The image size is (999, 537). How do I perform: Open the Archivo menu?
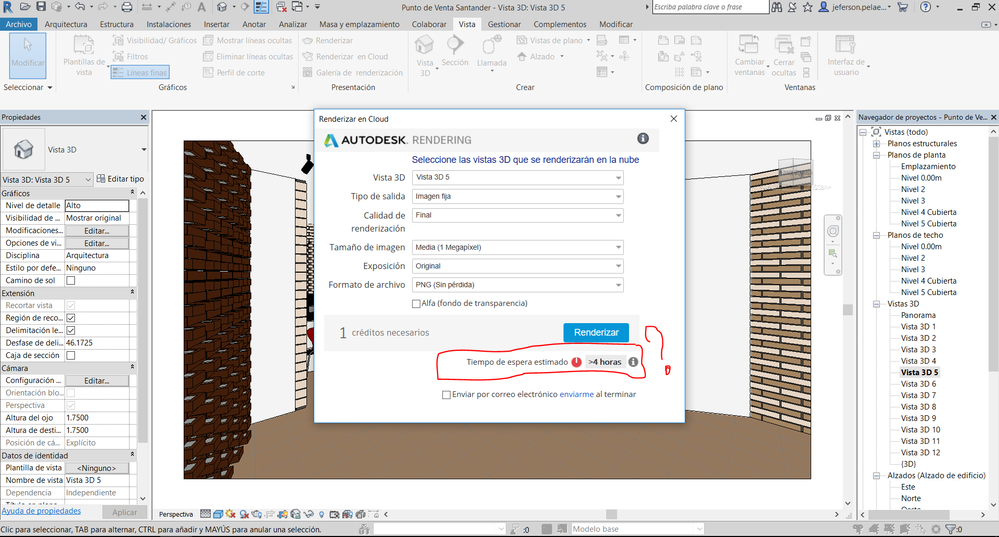(x=18, y=24)
